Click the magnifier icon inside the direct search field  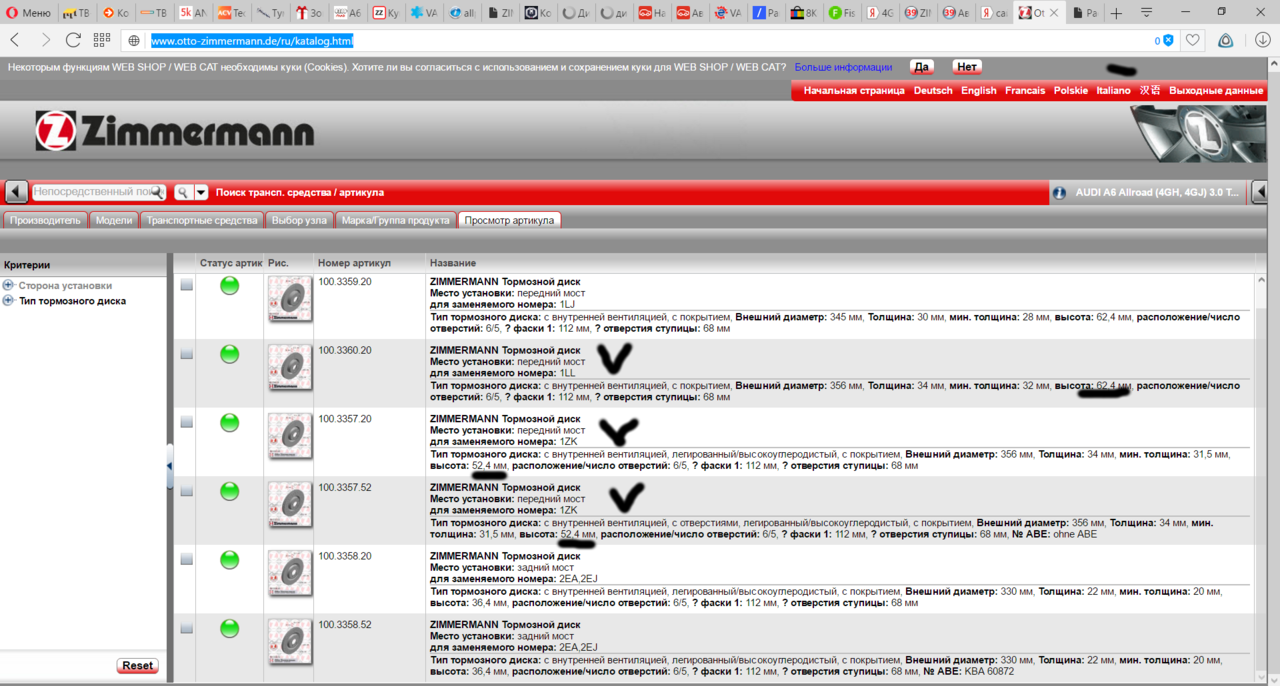[x=157, y=192]
